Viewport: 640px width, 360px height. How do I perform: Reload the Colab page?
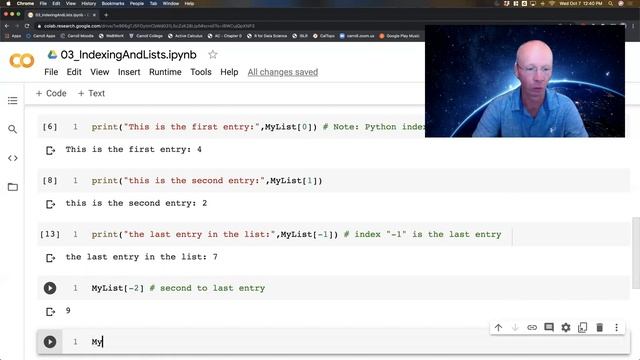27,26
